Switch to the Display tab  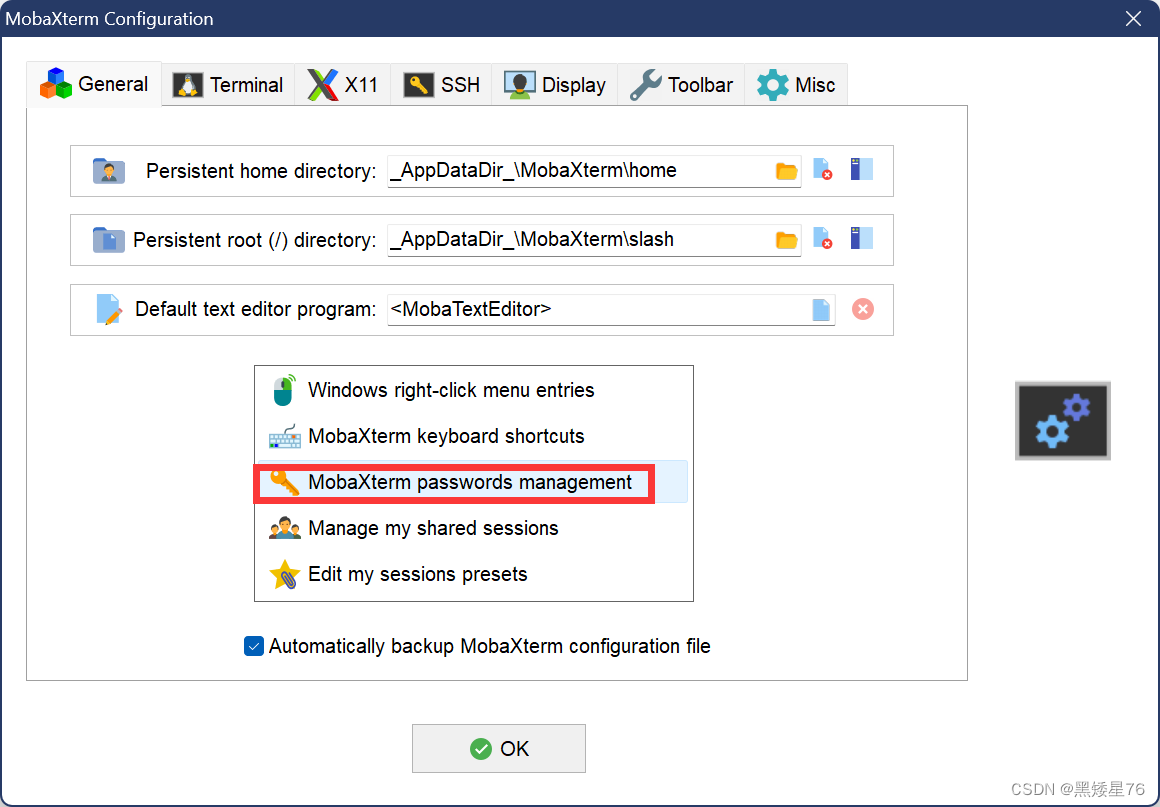coord(555,85)
